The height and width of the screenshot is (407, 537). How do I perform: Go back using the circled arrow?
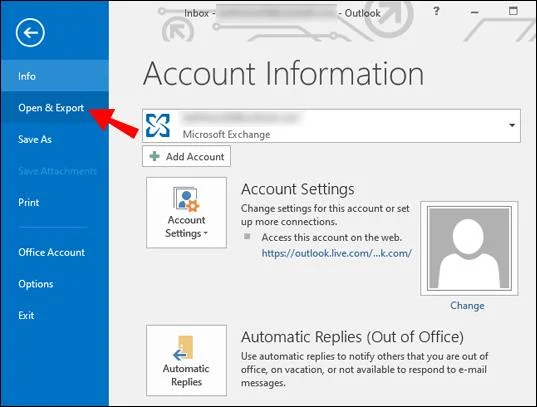(30, 33)
